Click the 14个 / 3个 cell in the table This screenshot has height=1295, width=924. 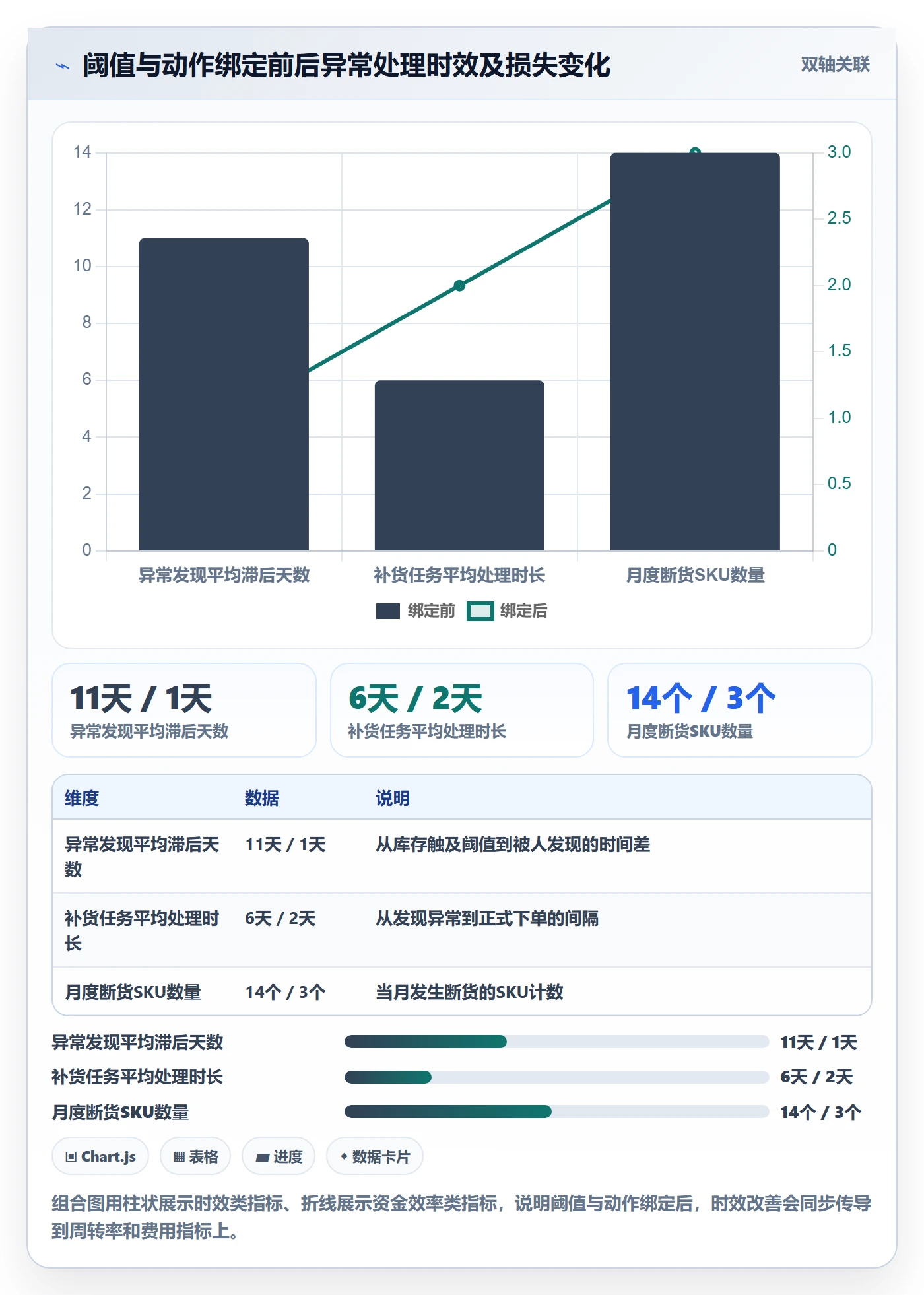(285, 992)
